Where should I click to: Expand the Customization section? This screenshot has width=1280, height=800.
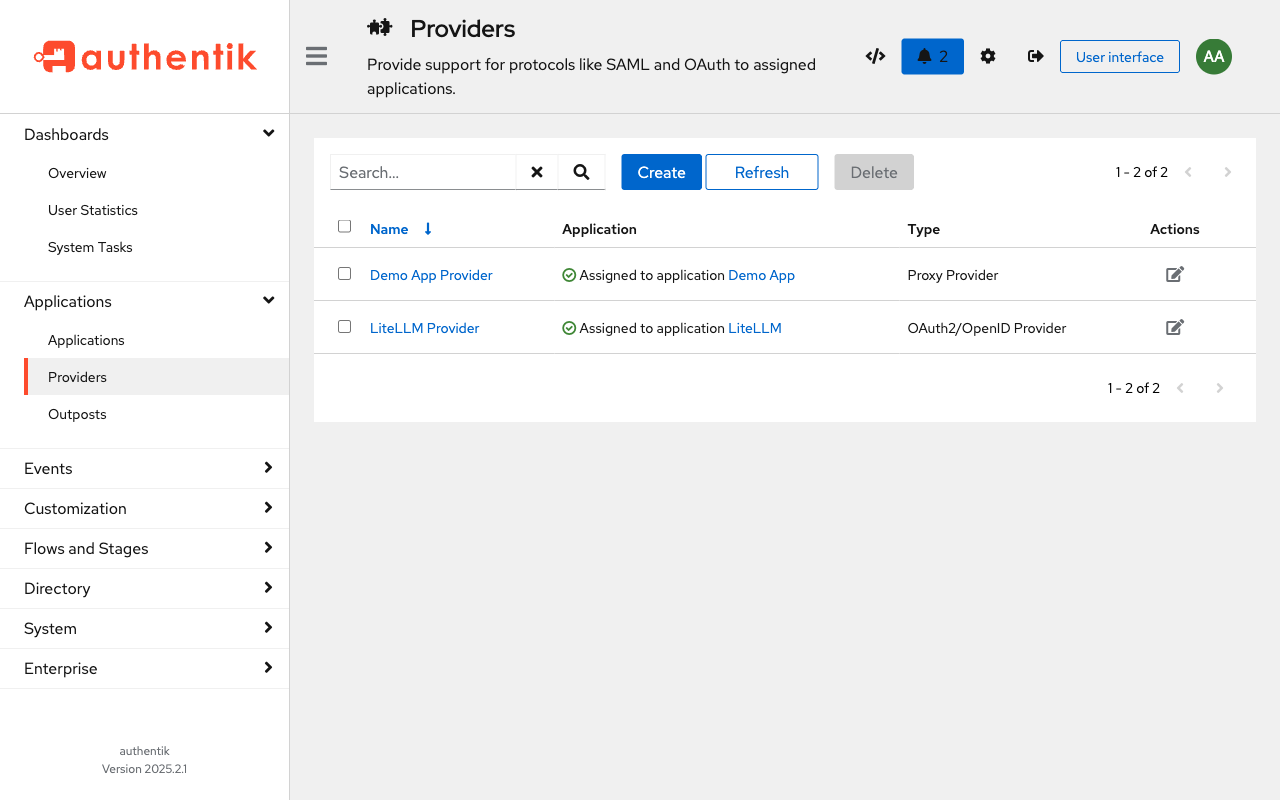[x=144, y=508]
